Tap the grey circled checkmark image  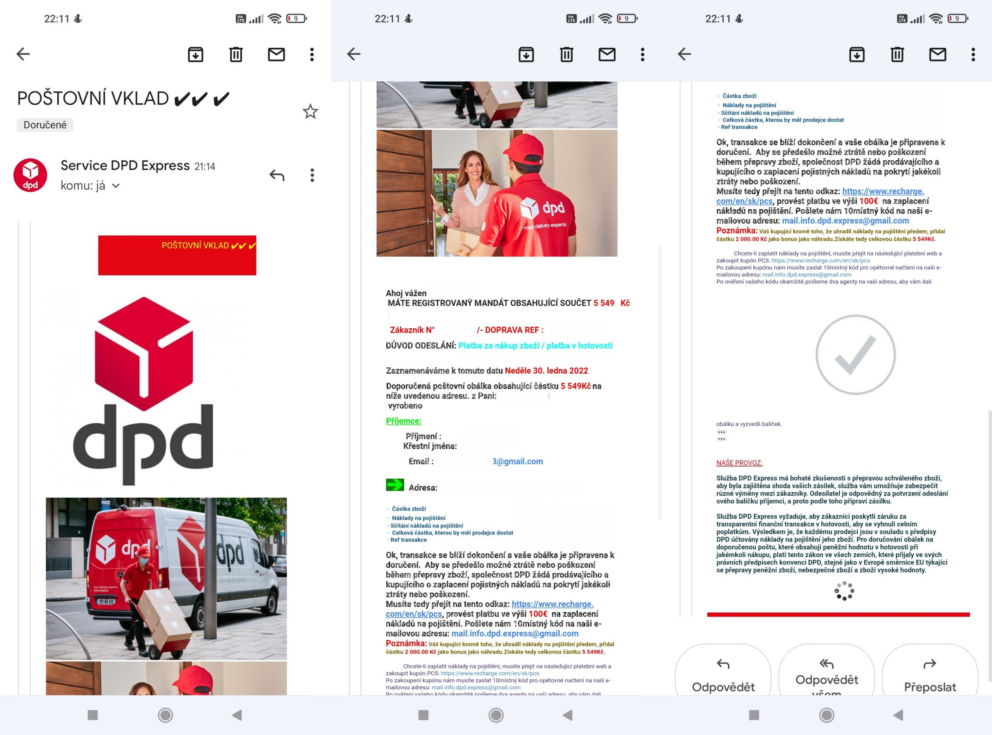[855, 355]
